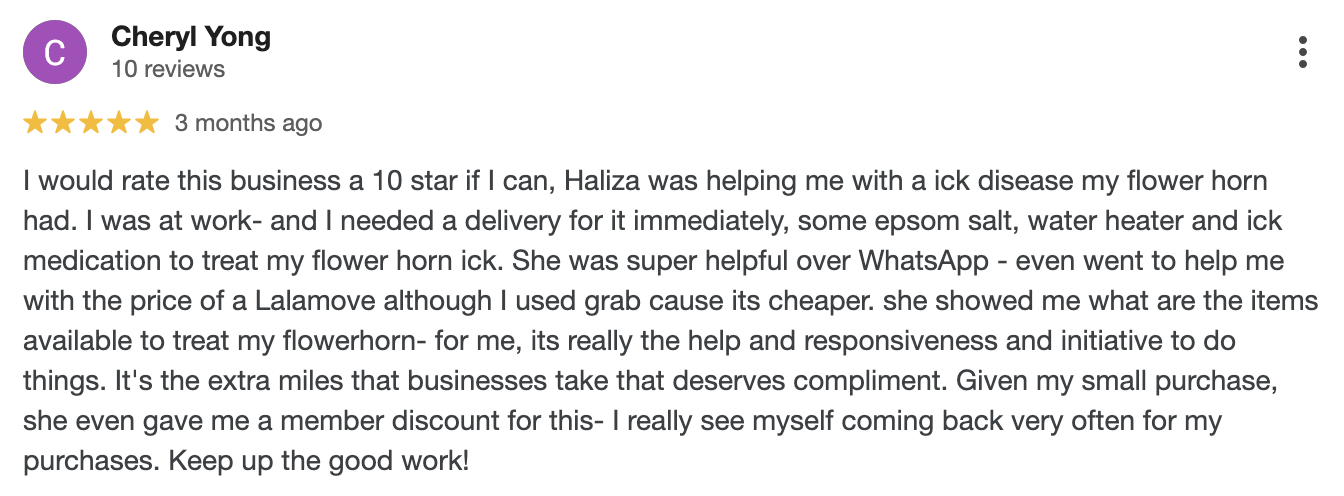Screen dimensions: 1344x496
Task: Click the second yellow rating star
Action: tap(63, 123)
